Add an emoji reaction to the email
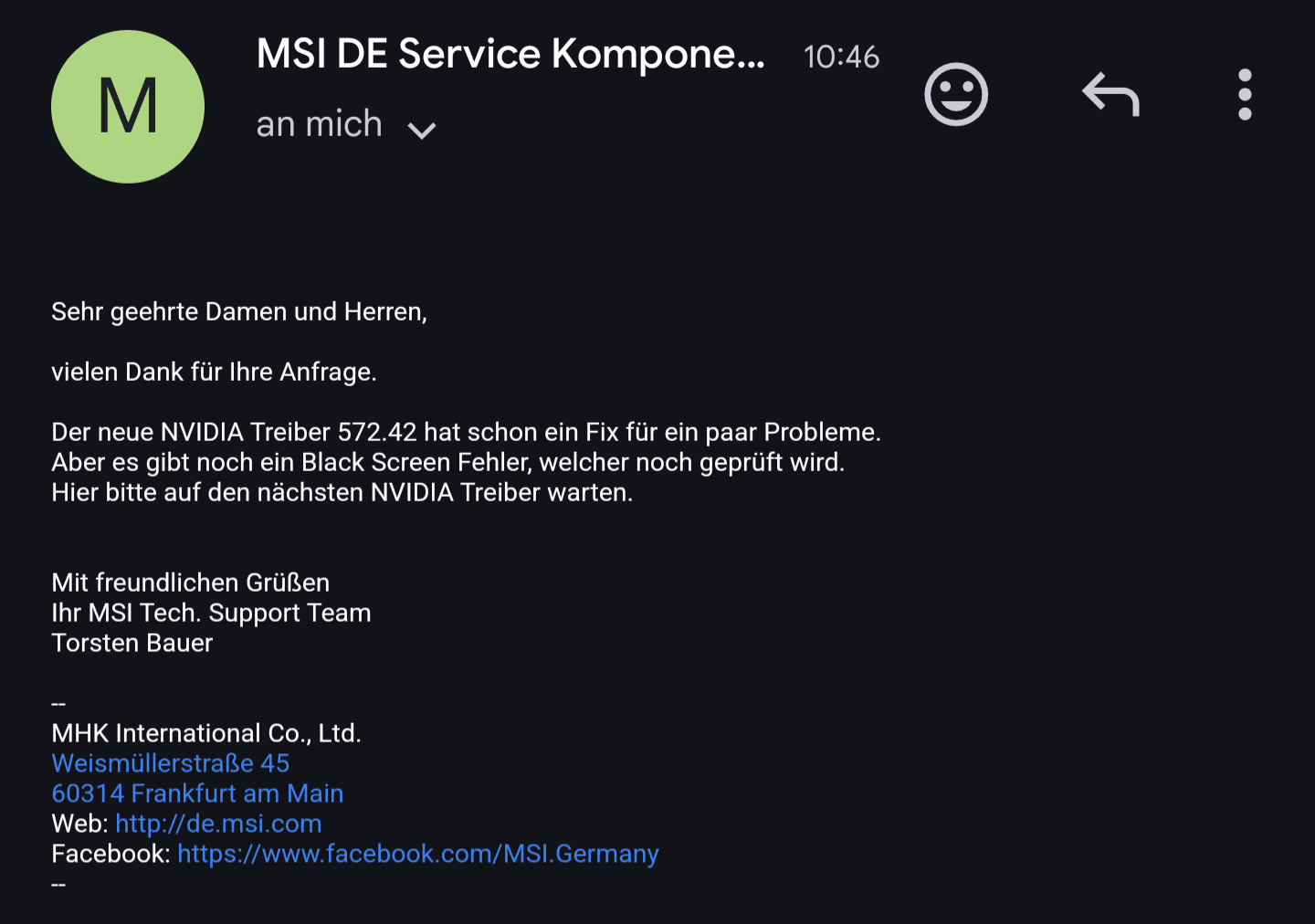Viewport: 1315px width, 924px height. coord(956,94)
